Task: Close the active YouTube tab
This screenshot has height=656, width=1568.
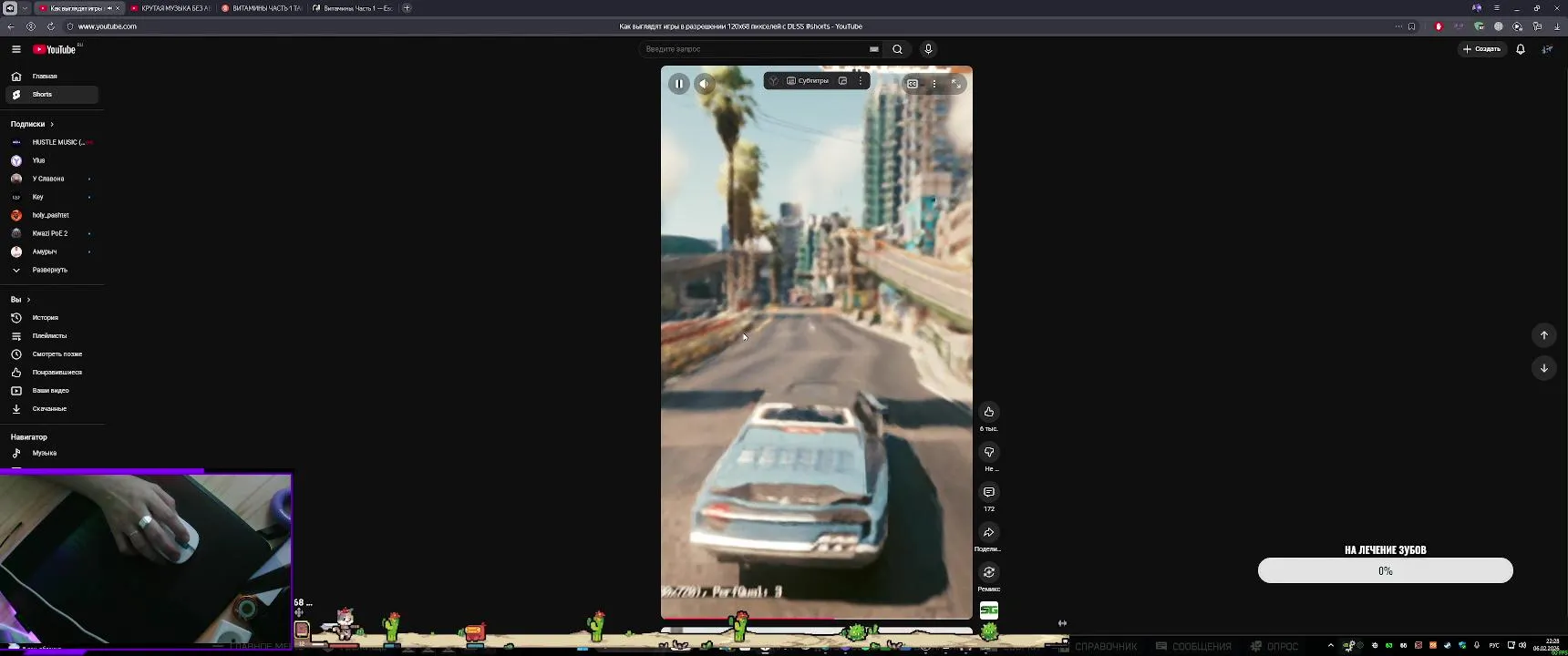Action: point(118,8)
